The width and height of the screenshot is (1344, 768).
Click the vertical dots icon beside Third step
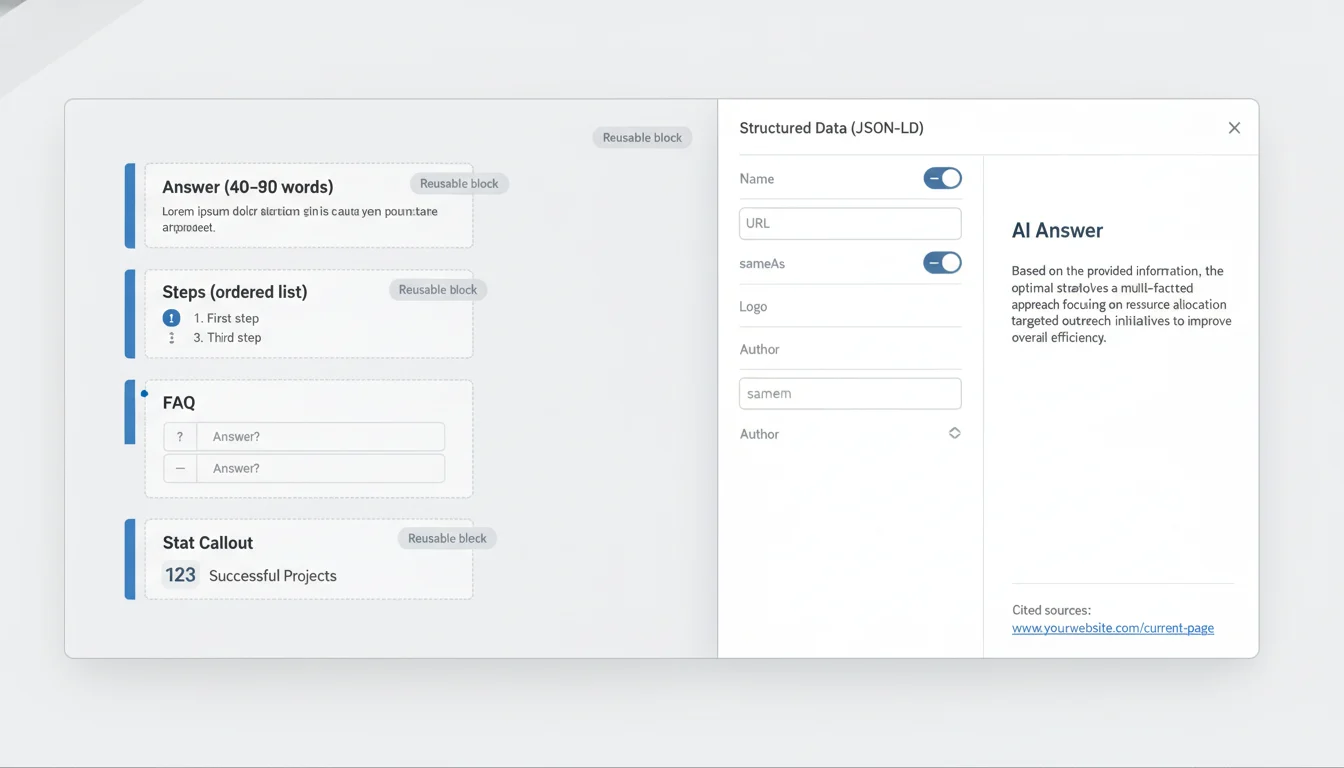(x=171, y=338)
